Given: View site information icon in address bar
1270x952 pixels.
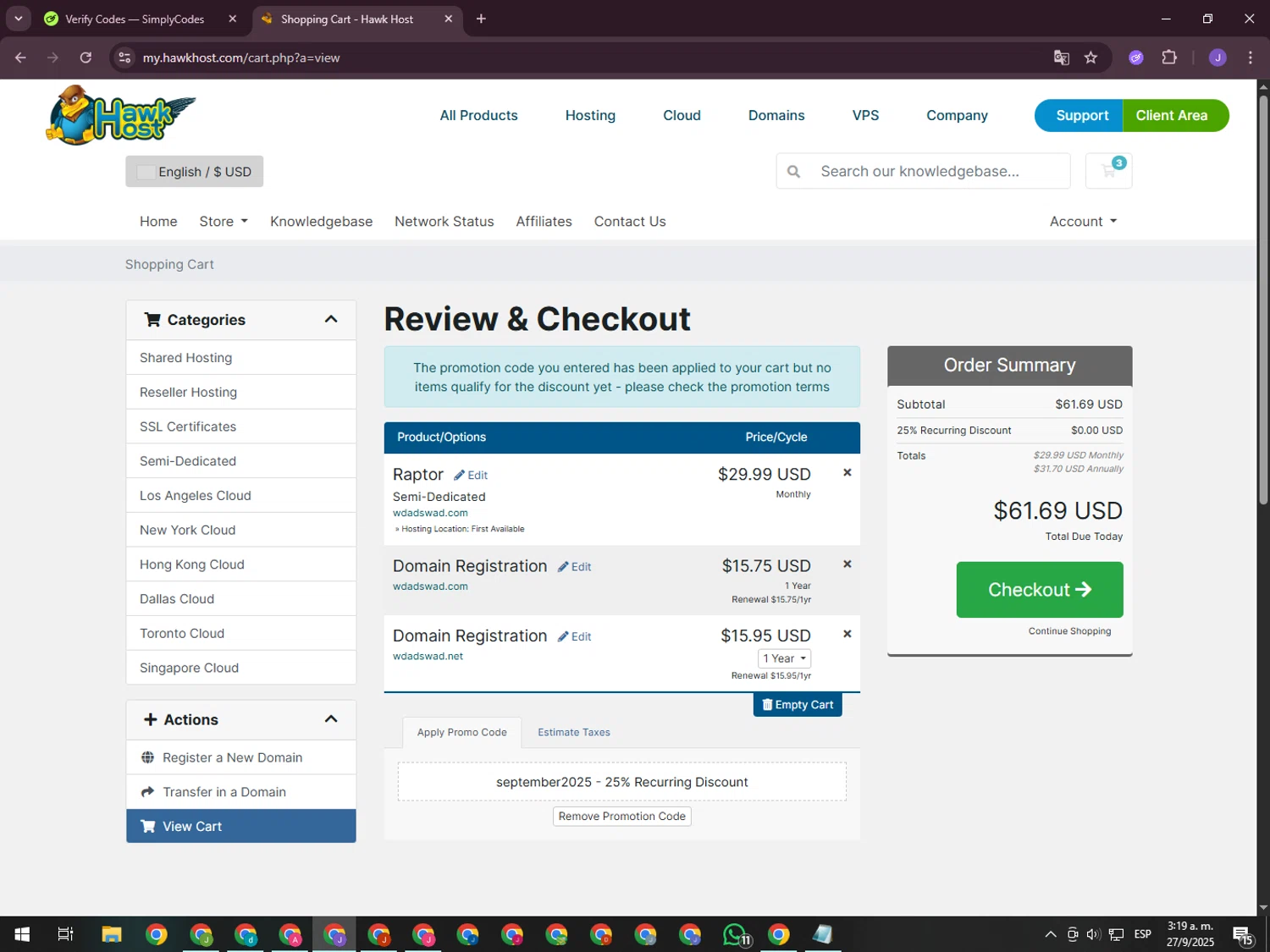Looking at the screenshot, I should click(124, 58).
